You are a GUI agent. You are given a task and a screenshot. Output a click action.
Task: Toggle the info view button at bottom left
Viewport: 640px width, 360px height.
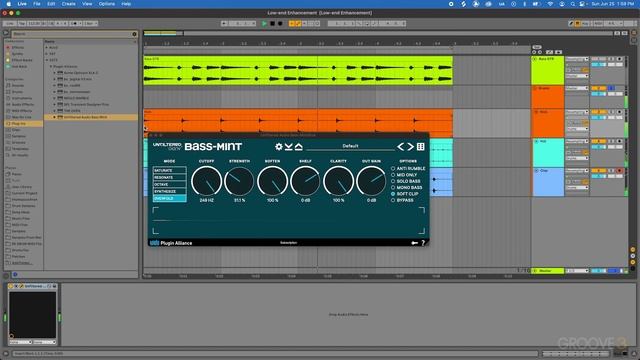[6, 353]
